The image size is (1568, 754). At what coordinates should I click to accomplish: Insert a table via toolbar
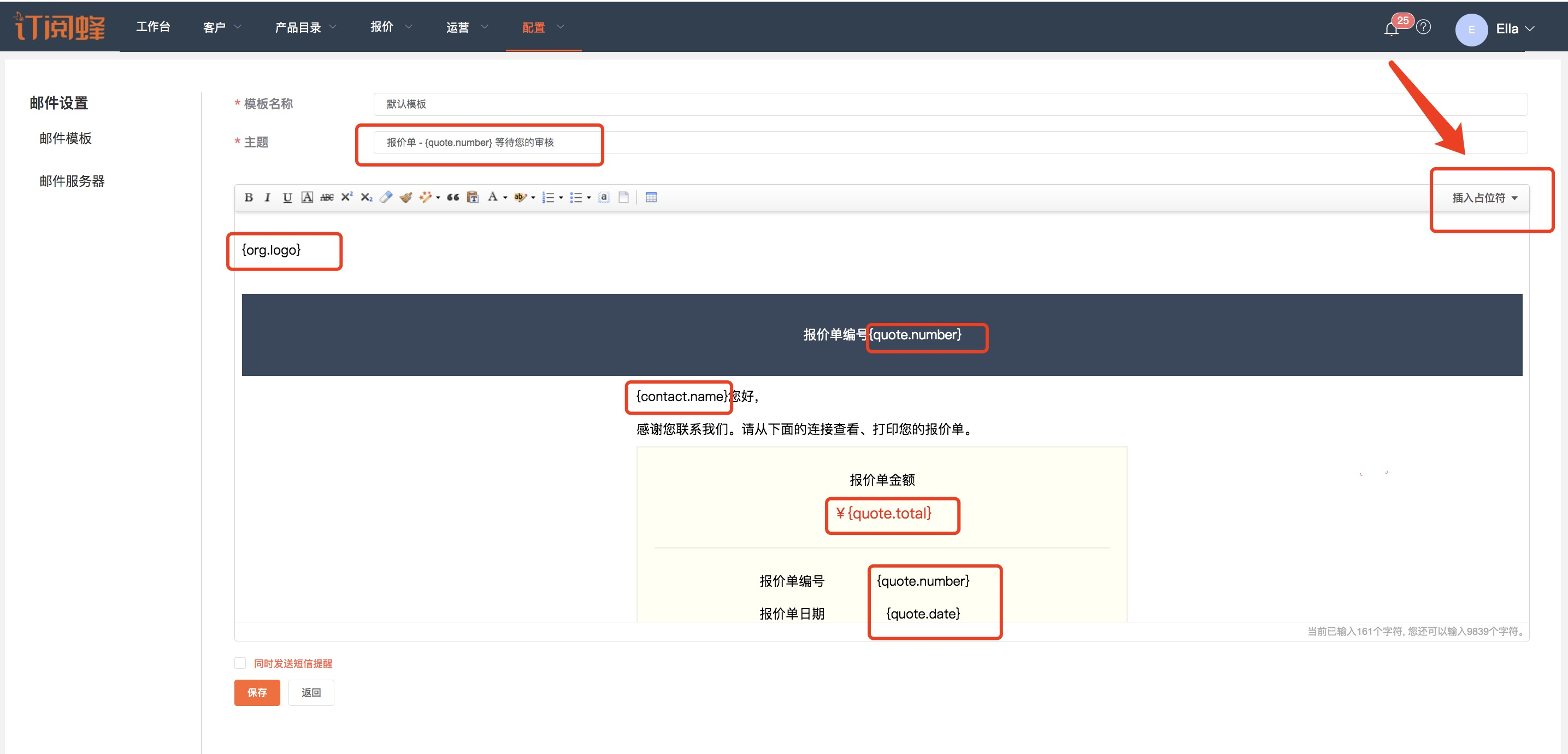[x=651, y=197]
